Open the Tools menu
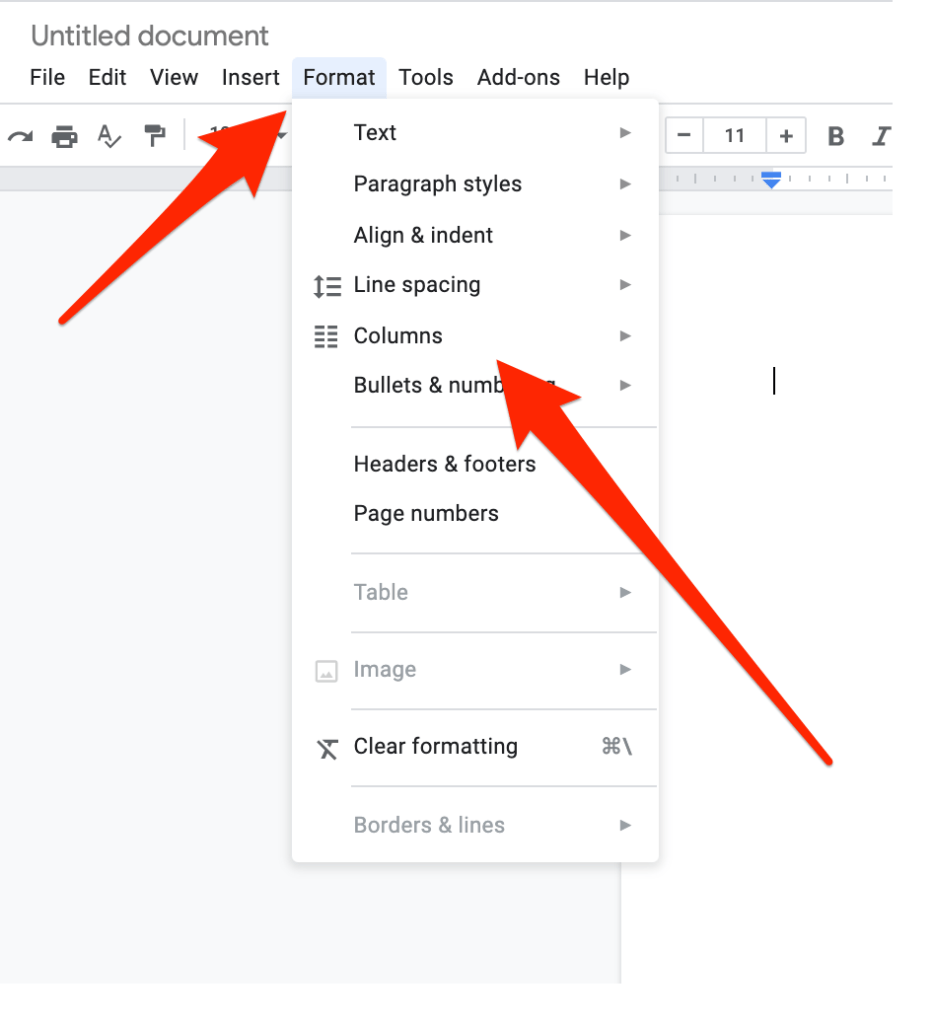 426,77
